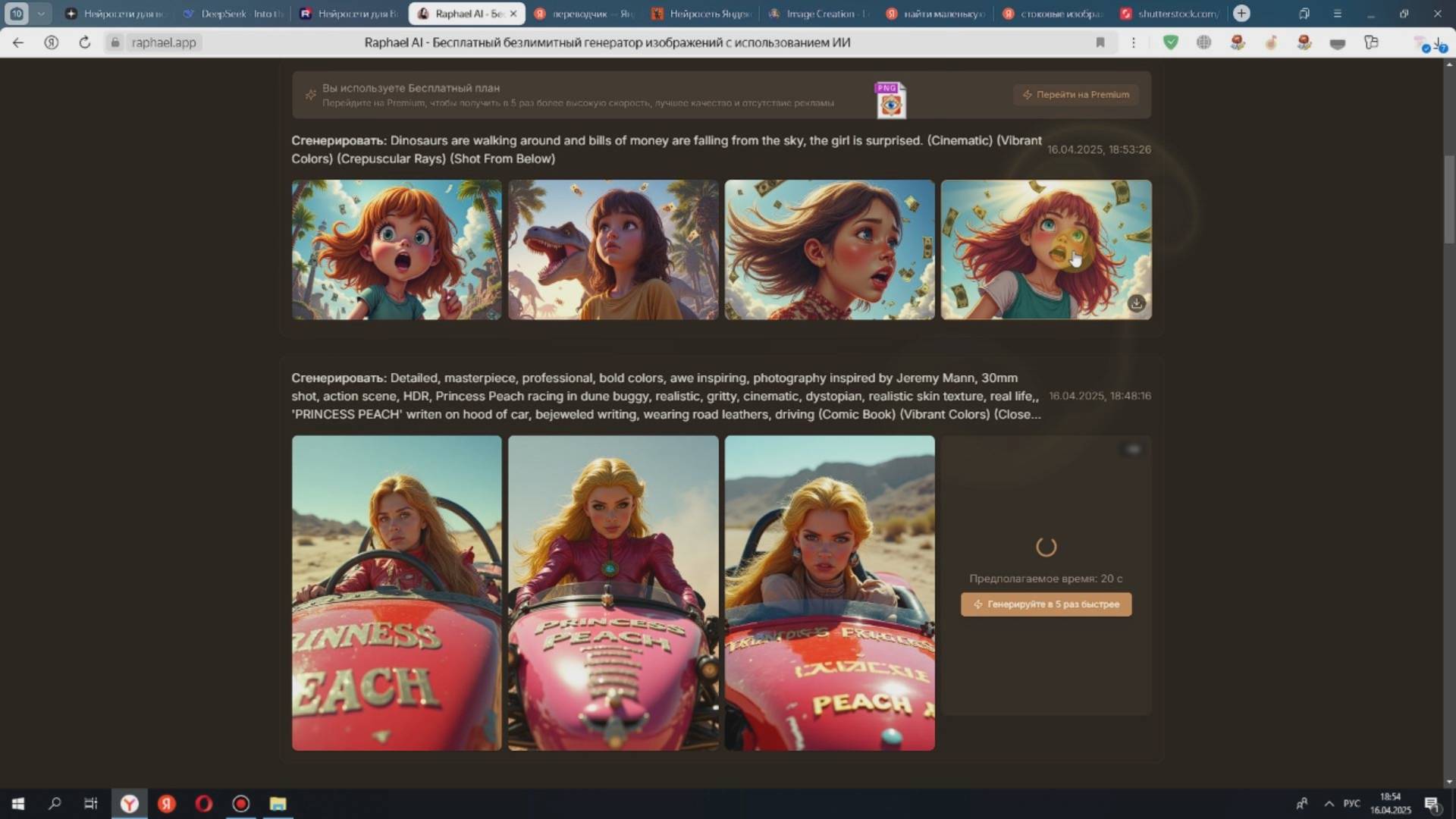Open File Explorer from taskbar
Image resolution: width=1456 pixels, height=819 pixels.
pos(278,804)
